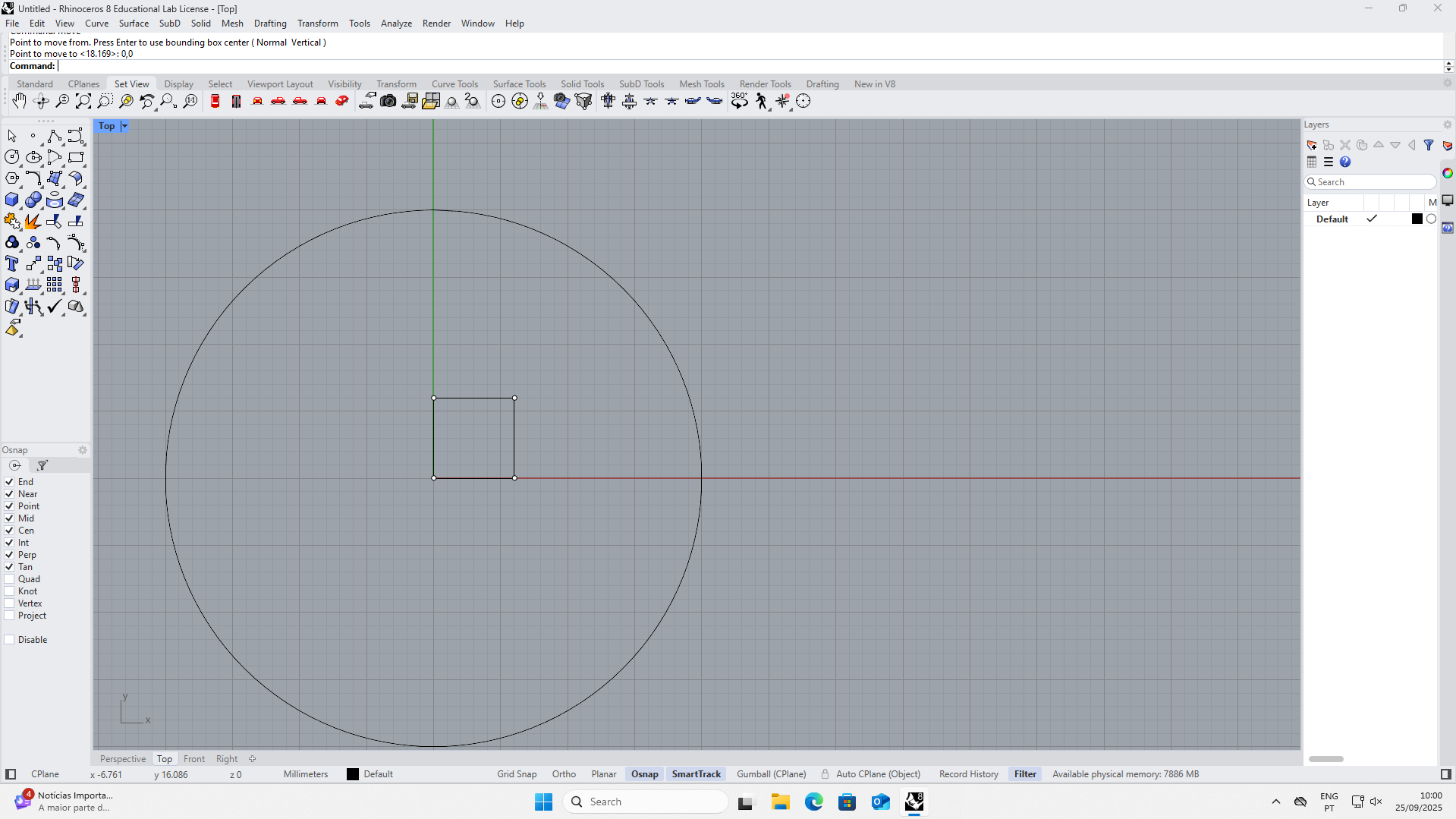Screen dimensions: 1456x819
Task: Open the Transform menu
Action: click(x=318, y=23)
